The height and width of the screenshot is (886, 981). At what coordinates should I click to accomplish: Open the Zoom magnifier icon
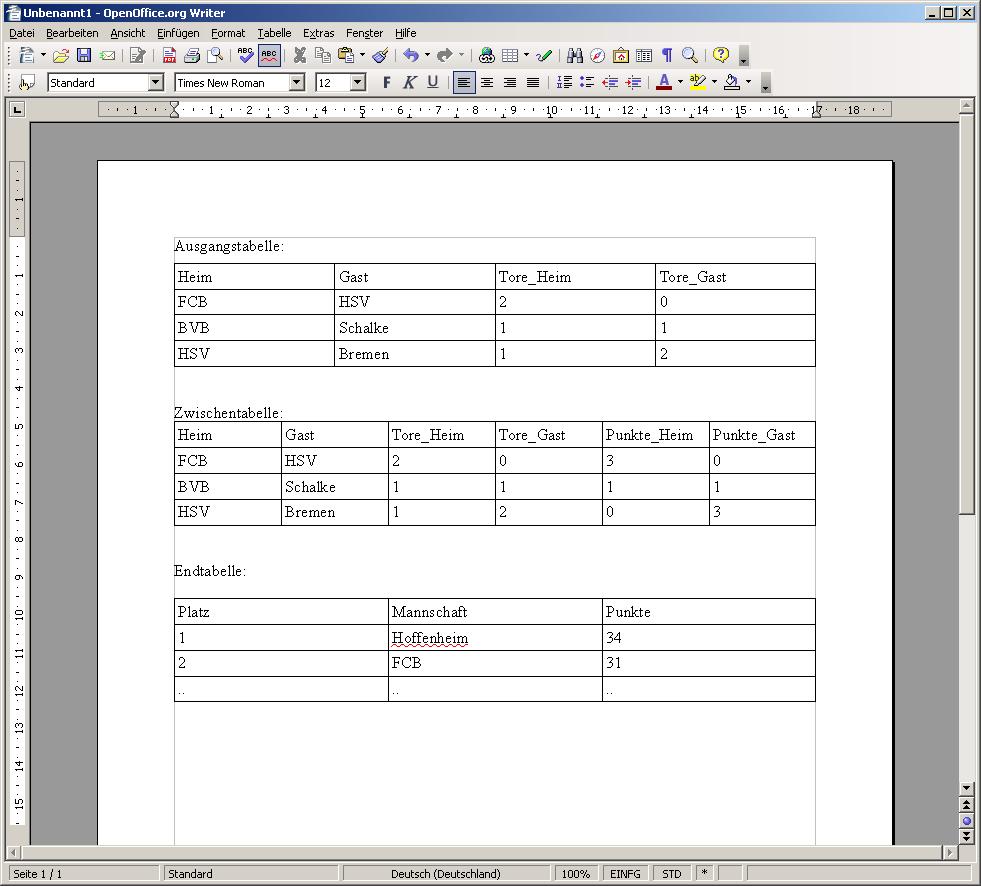tap(690, 56)
